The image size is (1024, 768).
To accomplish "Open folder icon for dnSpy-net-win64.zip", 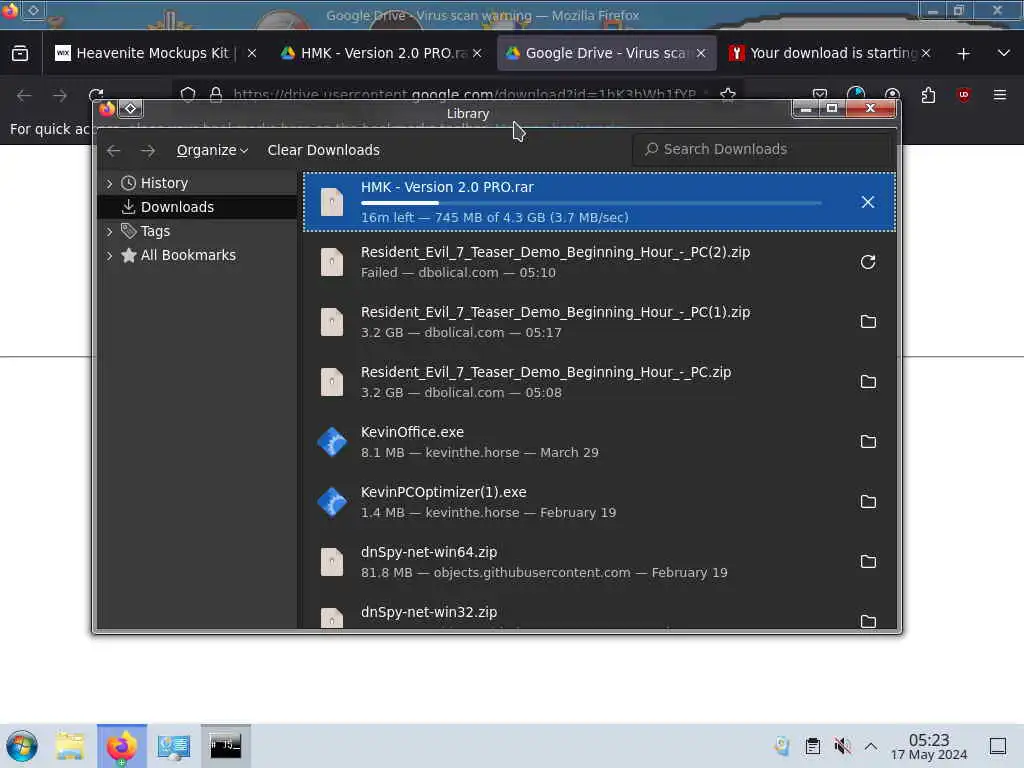I will (867, 562).
